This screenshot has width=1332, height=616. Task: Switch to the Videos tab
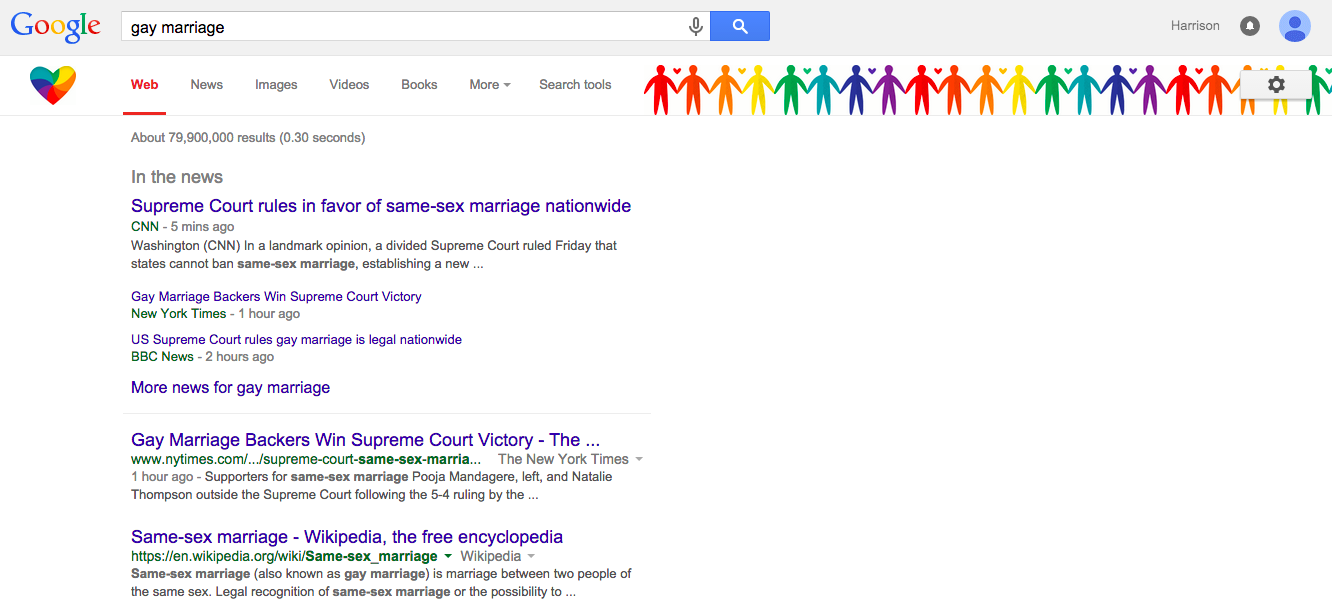click(349, 85)
